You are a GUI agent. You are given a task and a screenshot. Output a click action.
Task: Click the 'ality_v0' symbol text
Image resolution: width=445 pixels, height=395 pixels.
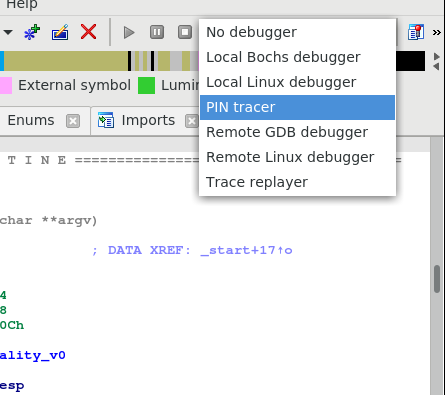pyautogui.click(x=33, y=355)
